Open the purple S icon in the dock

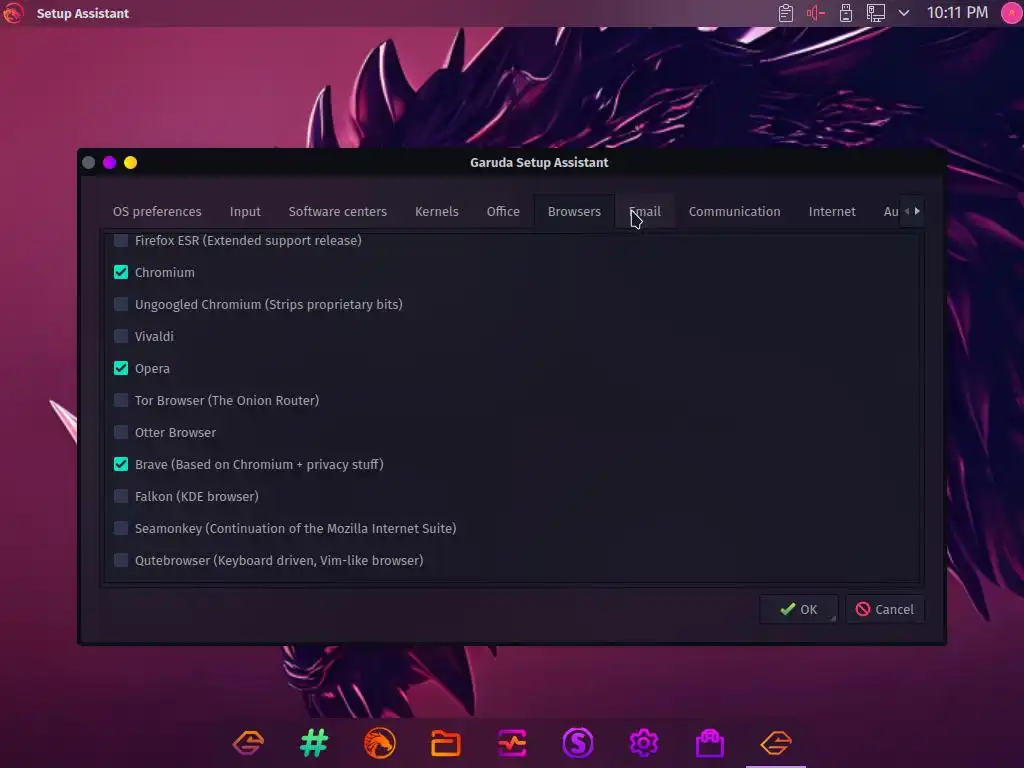click(x=578, y=743)
